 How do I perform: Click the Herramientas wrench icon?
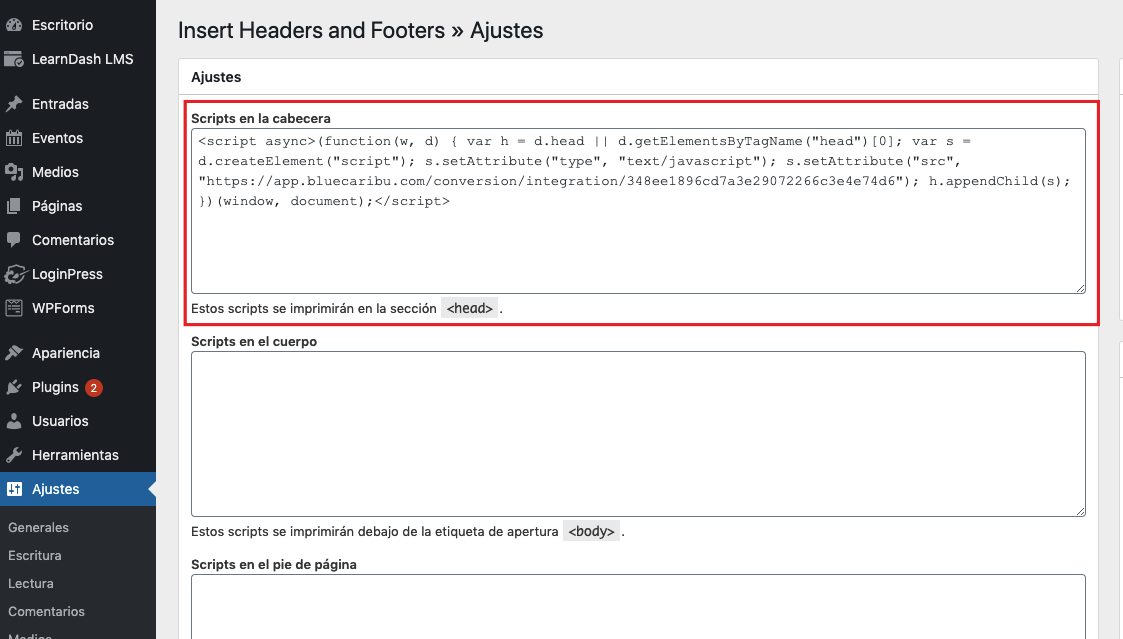coord(14,456)
